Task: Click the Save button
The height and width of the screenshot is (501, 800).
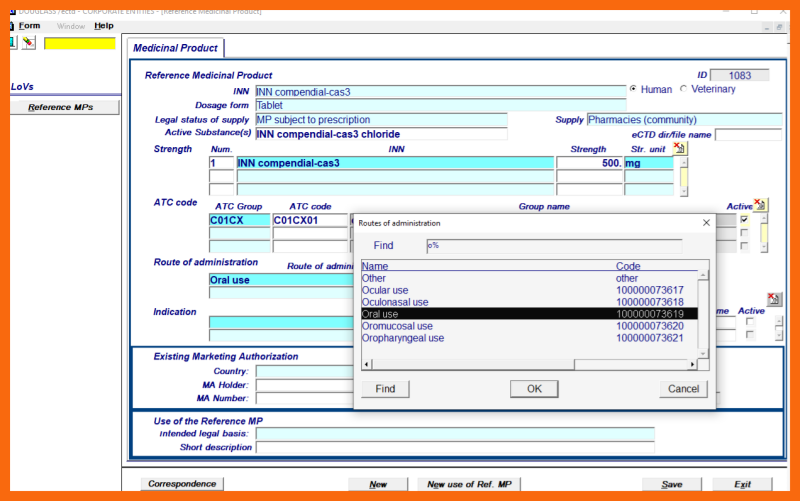Action: click(671, 484)
